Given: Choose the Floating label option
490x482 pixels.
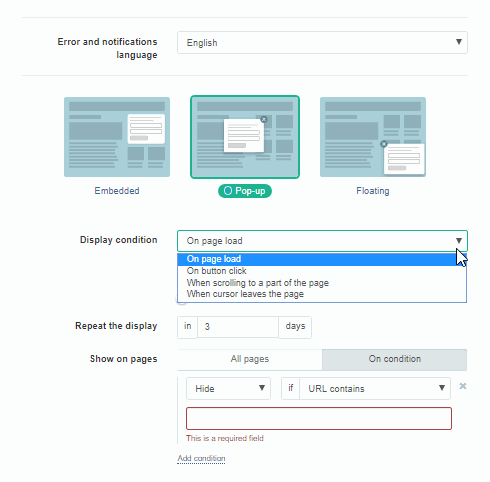Looking at the screenshot, I should coord(373,191).
